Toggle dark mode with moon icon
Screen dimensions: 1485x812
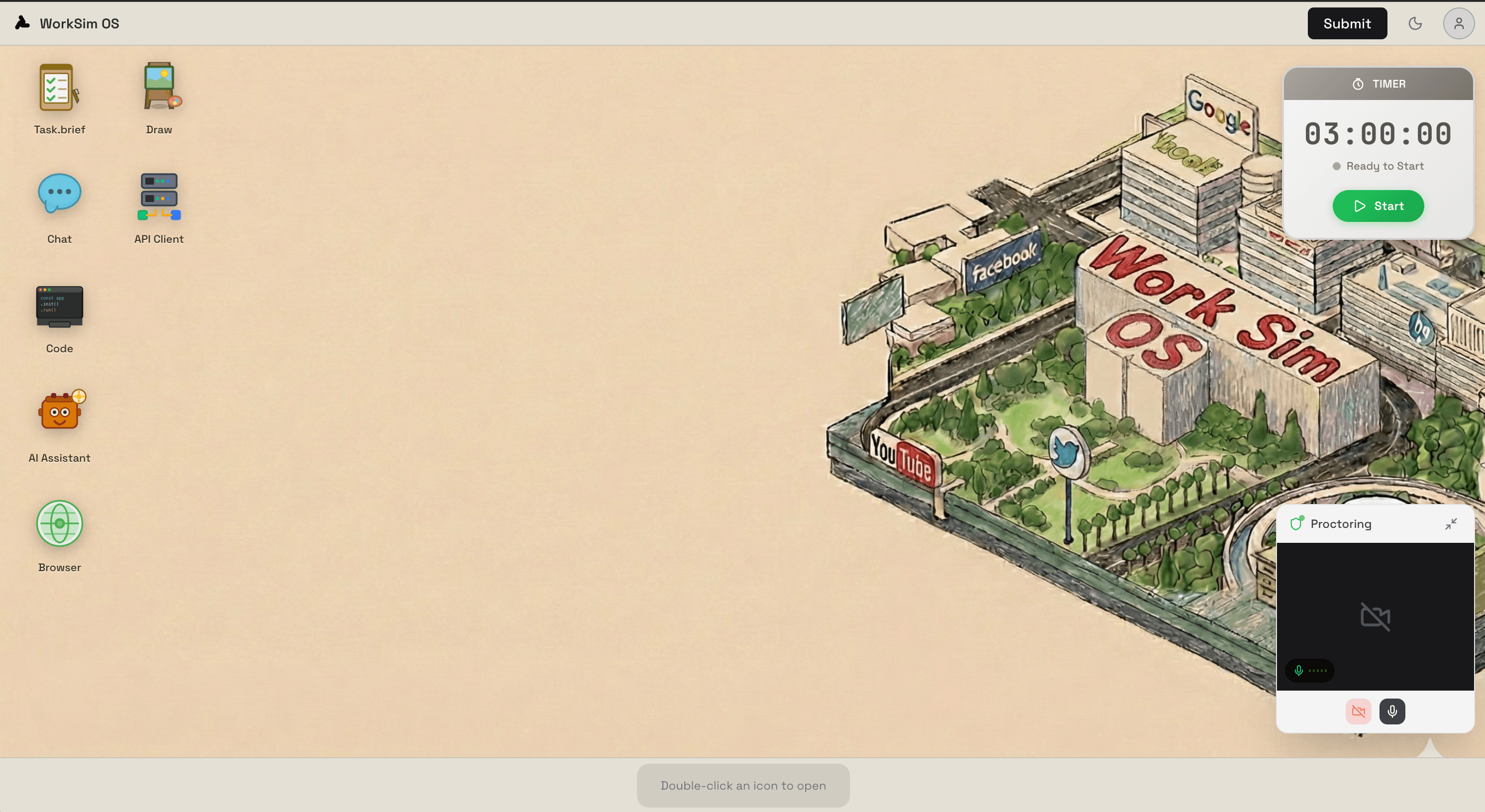pos(1415,23)
